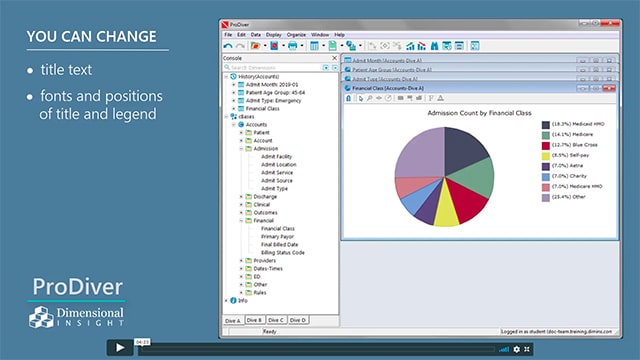Select the Primary Payor dimension
640x360 pixels.
point(277,237)
